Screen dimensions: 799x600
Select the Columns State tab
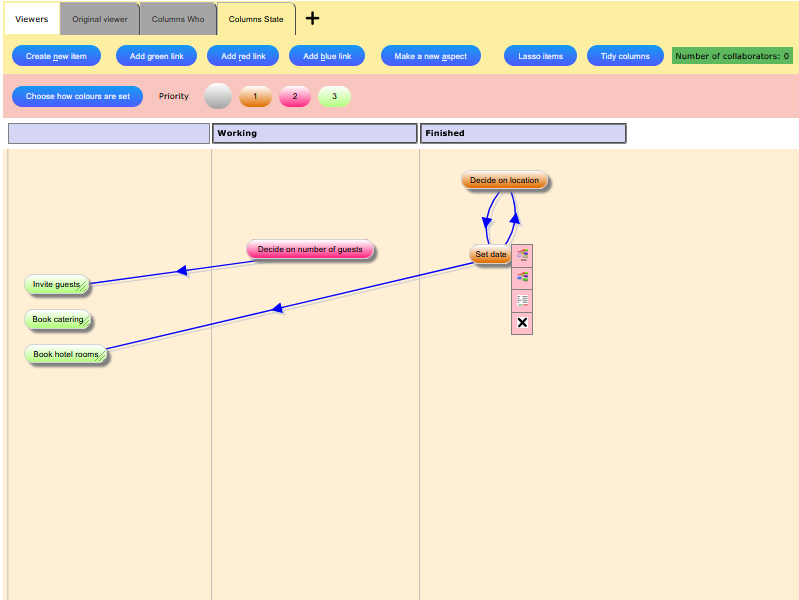[256, 19]
